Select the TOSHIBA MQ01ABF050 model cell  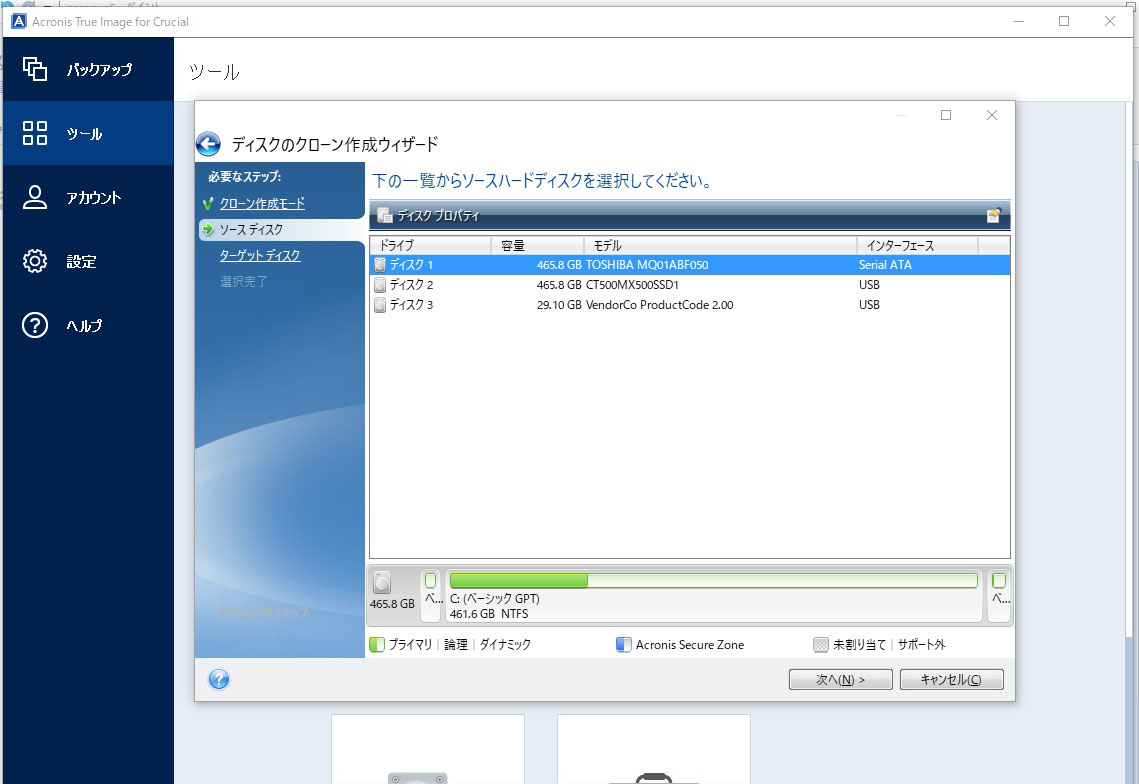(646, 265)
